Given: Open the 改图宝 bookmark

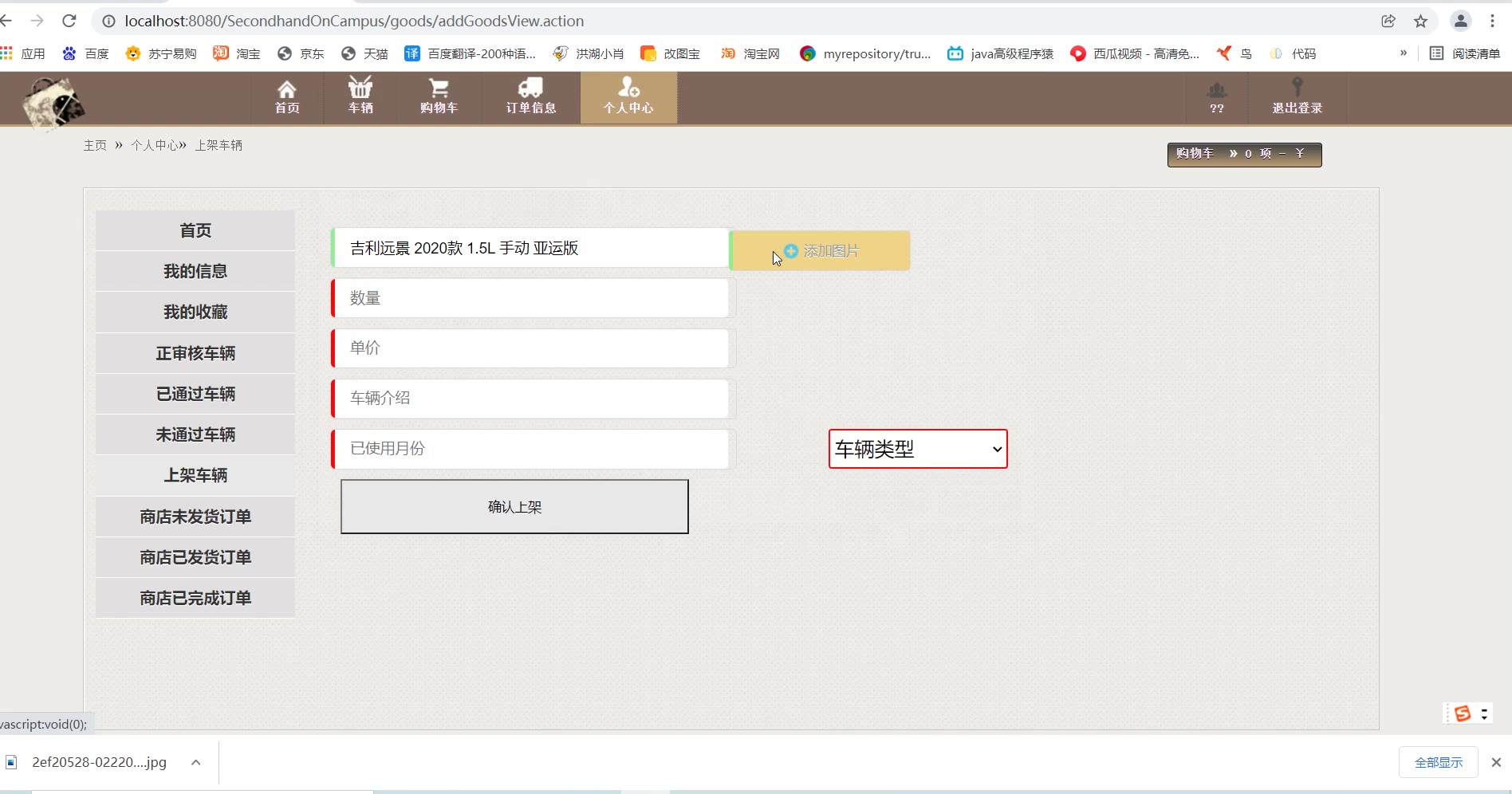Looking at the screenshot, I should [x=671, y=53].
